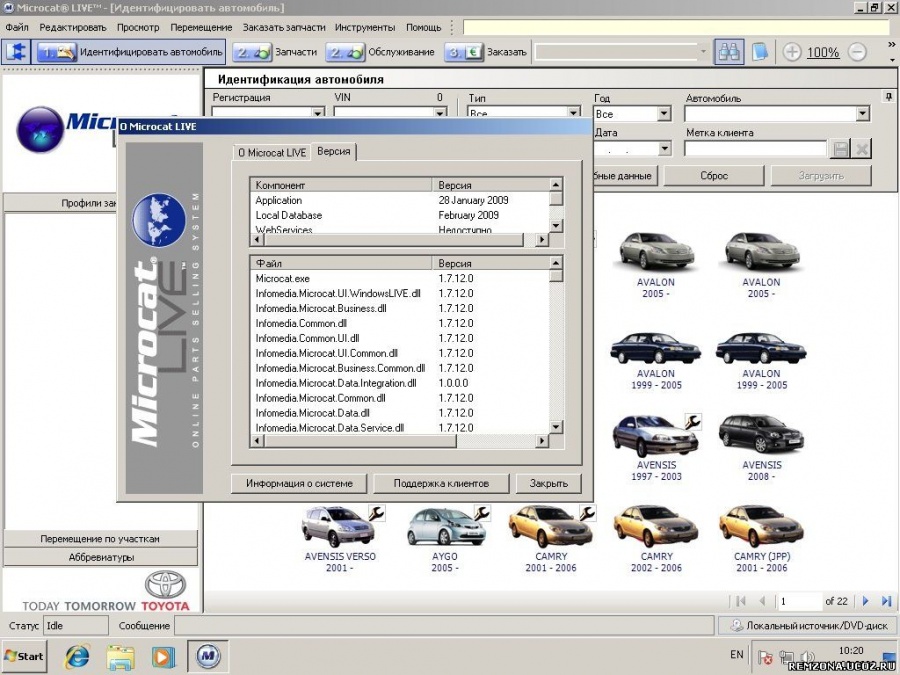Click the save diskette icon by customer label
Screen dimensions: 900x675
(840, 149)
